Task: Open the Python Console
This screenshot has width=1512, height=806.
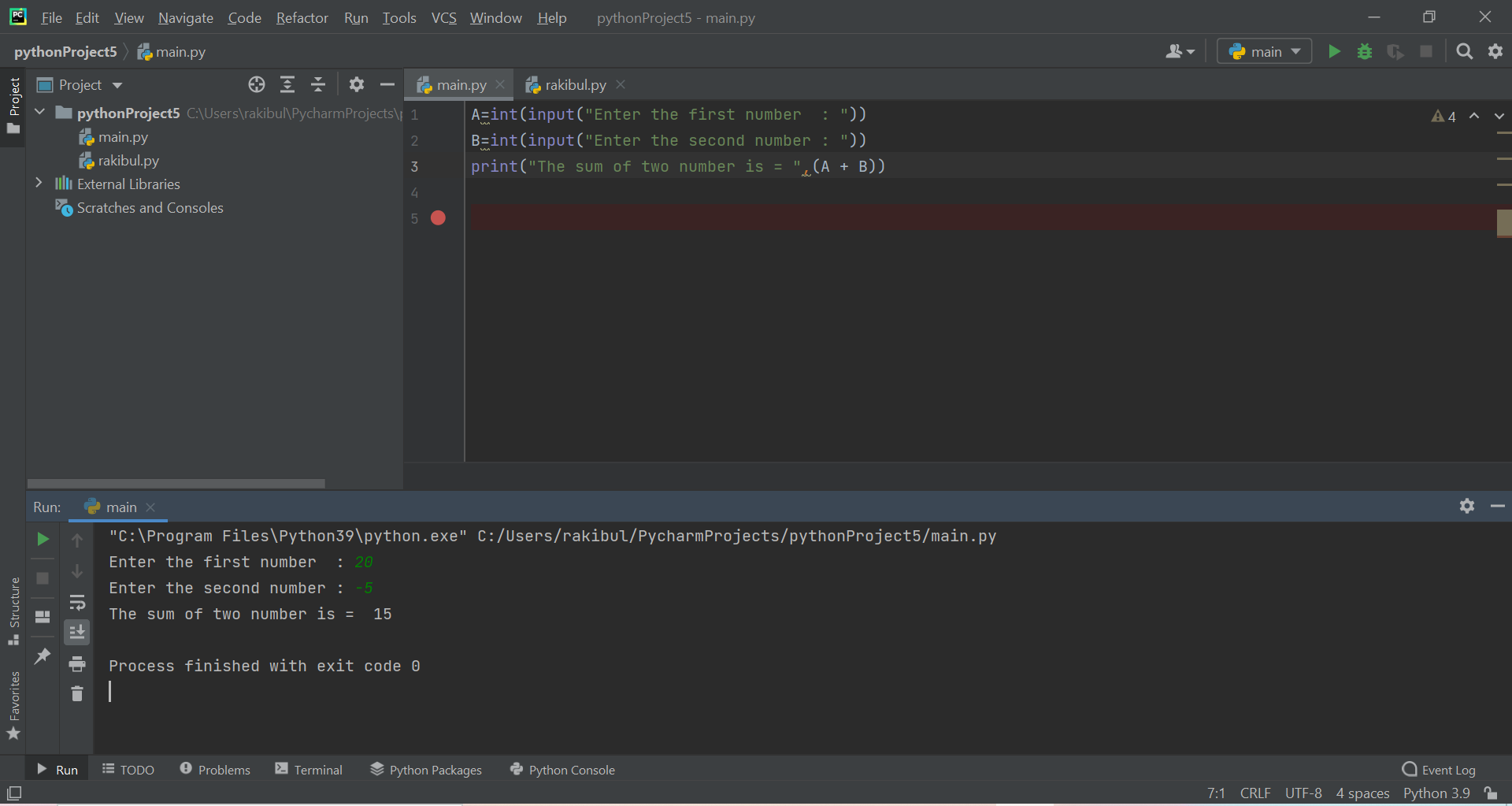Action: (562, 770)
